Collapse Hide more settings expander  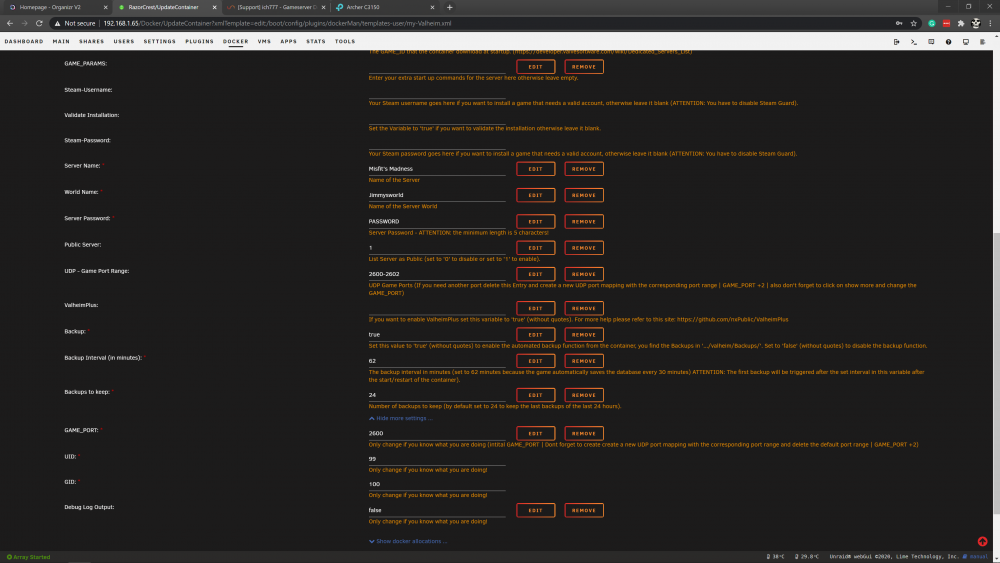tap(401, 418)
